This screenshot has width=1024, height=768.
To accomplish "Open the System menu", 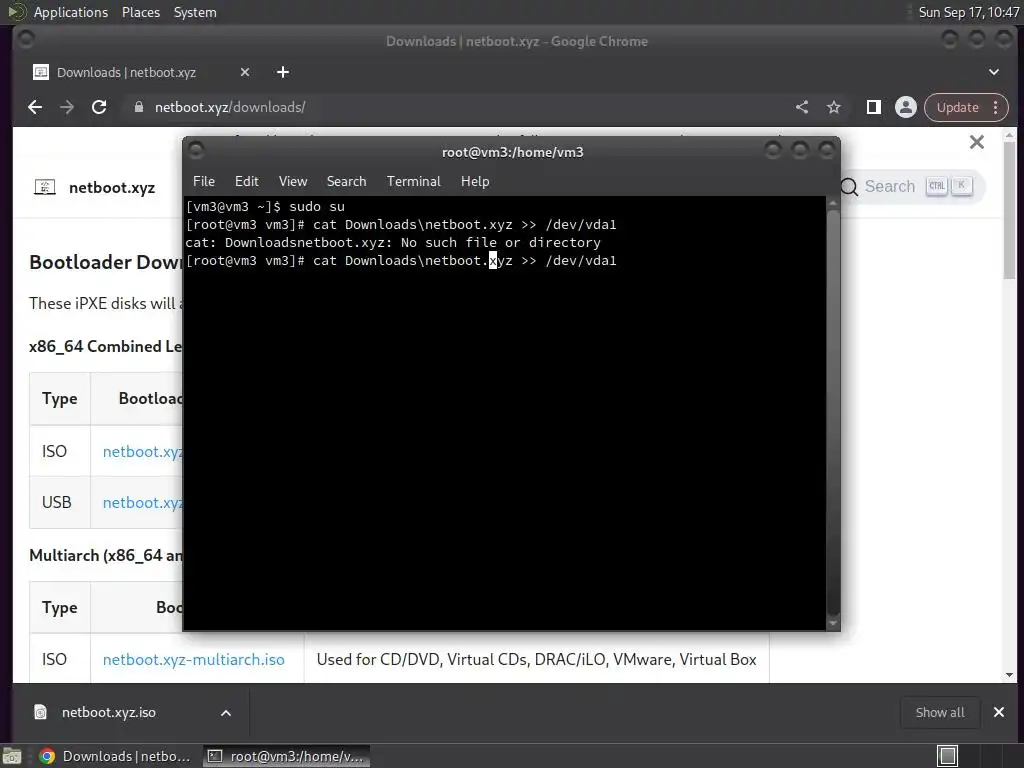I will point(195,12).
